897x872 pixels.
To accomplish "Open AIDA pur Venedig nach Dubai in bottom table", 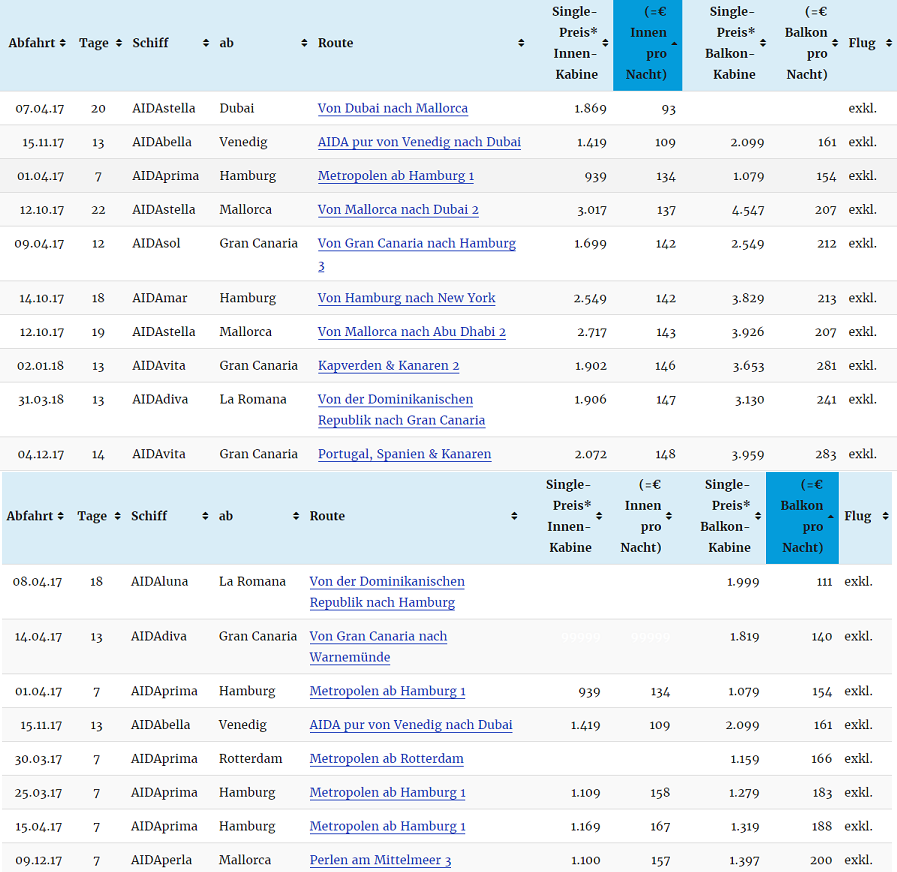I will (411, 726).
